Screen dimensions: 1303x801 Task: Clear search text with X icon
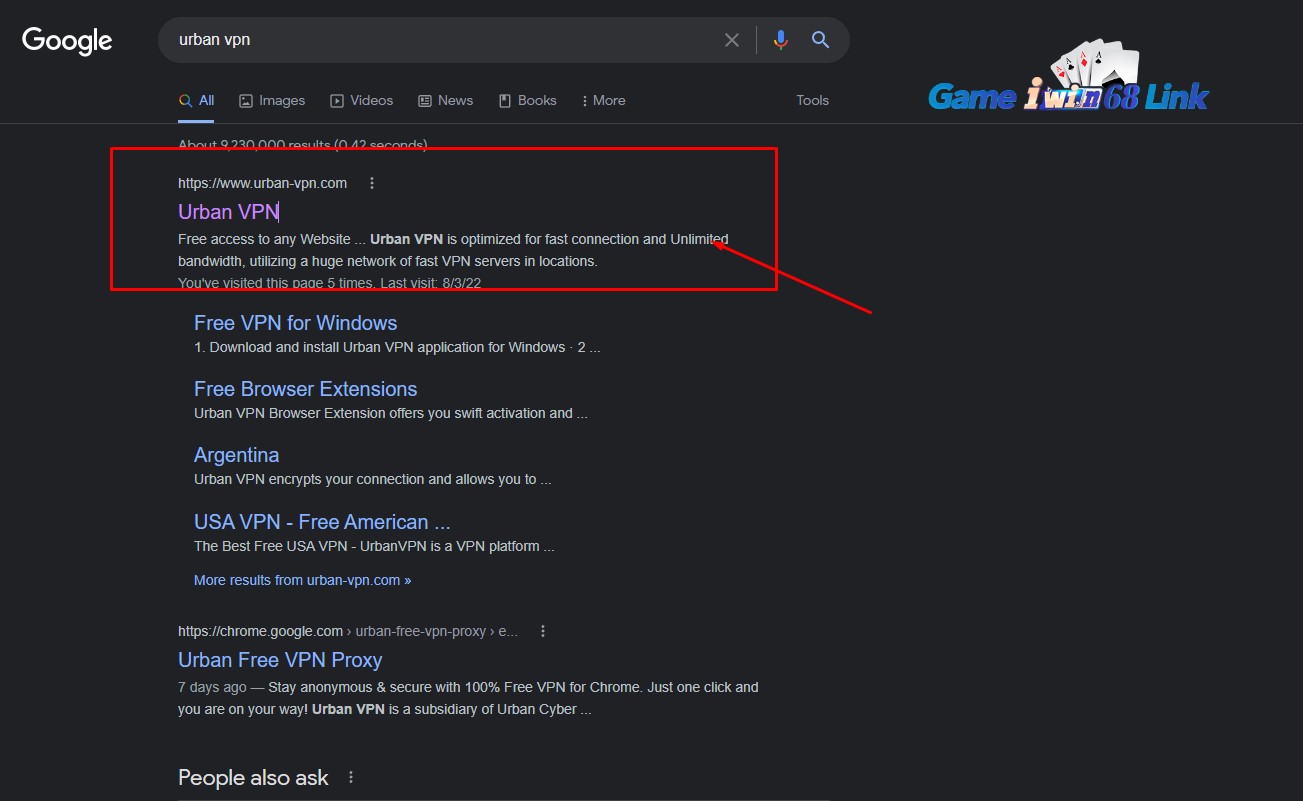732,40
